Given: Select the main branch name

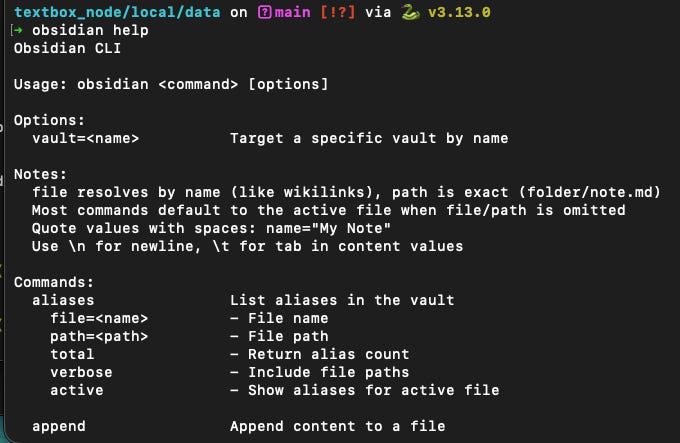Looking at the screenshot, I should tap(292, 12).
